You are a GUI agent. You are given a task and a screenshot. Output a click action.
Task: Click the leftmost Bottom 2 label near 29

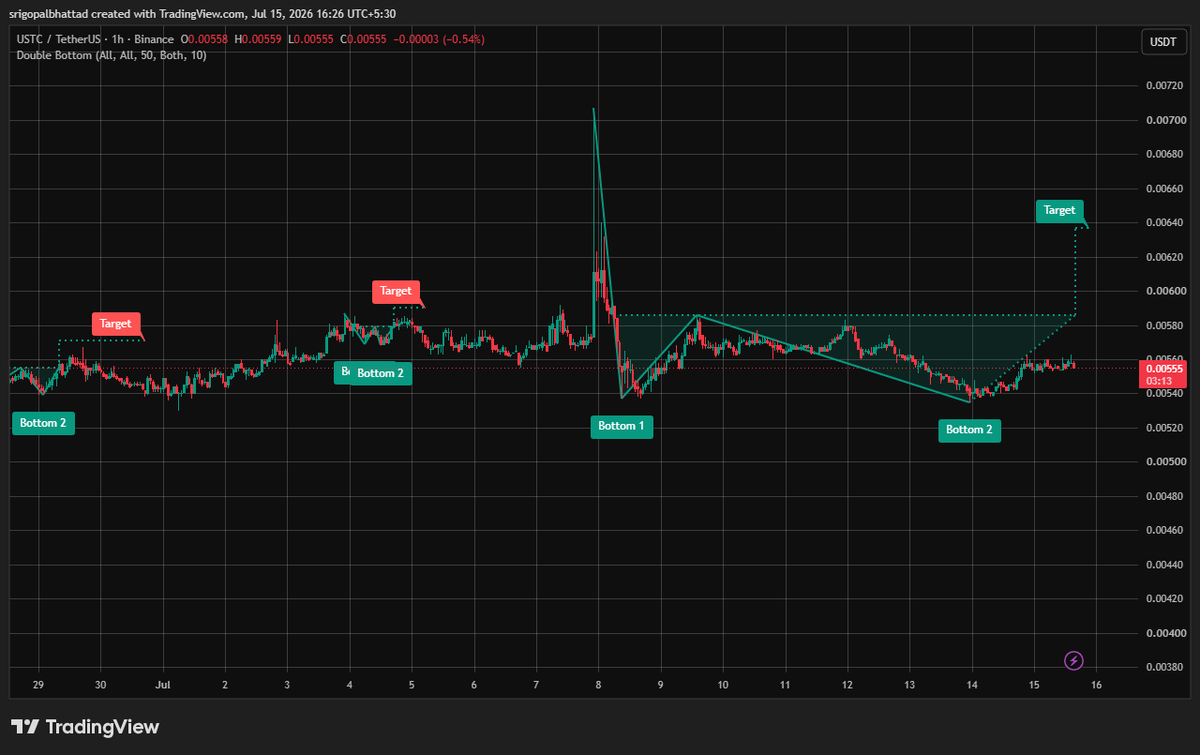click(x=43, y=423)
